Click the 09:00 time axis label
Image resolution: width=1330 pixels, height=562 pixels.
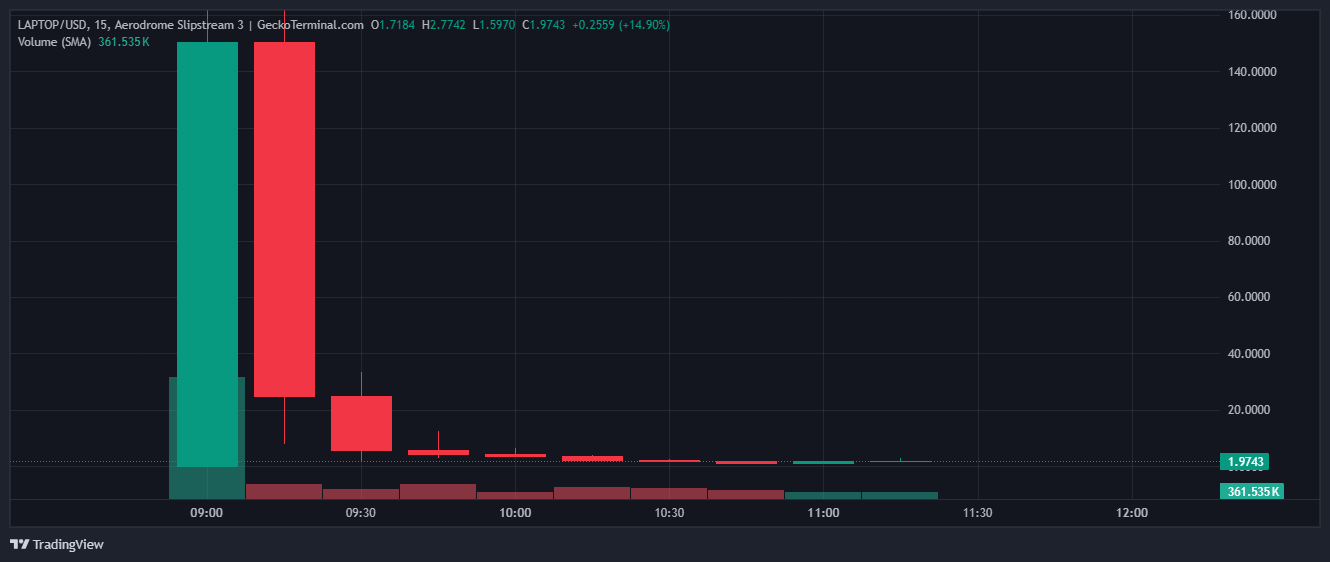(x=207, y=512)
